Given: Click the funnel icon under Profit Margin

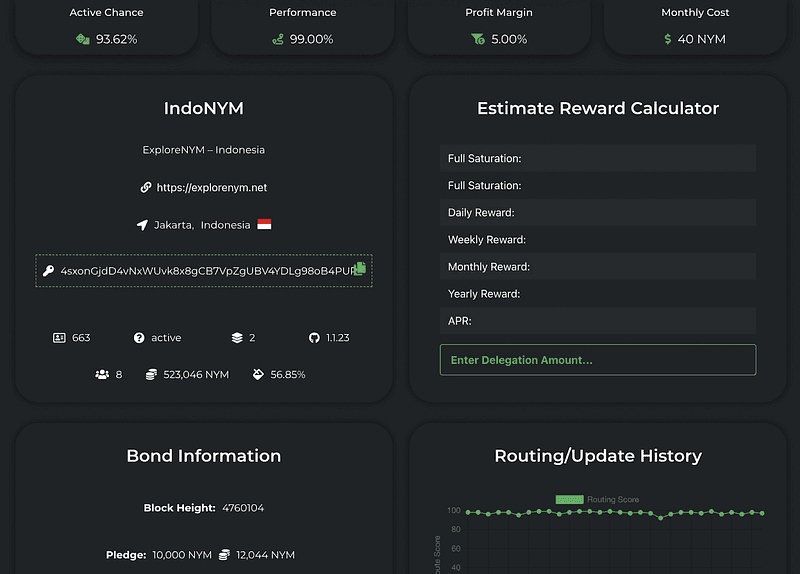Looking at the screenshot, I should (477, 39).
